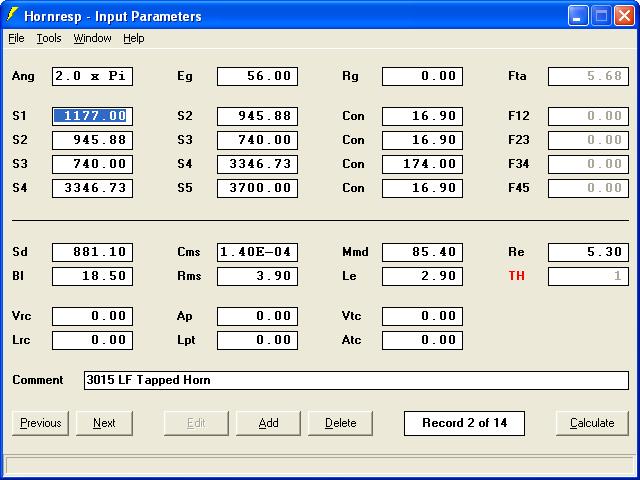Click the Cms field showing 1.40E-04
Image resolution: width=640 pixels, height=480 pixels.
258,252
